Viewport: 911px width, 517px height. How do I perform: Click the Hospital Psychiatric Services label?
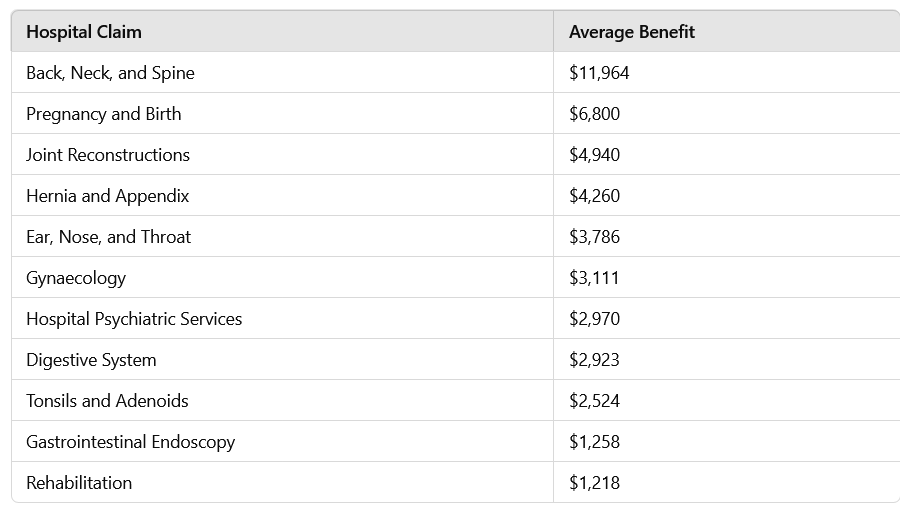134,319
